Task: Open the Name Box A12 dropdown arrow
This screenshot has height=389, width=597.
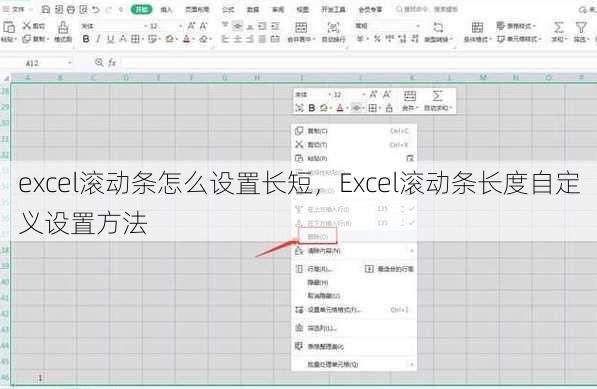Action: (x=70, y=63)
